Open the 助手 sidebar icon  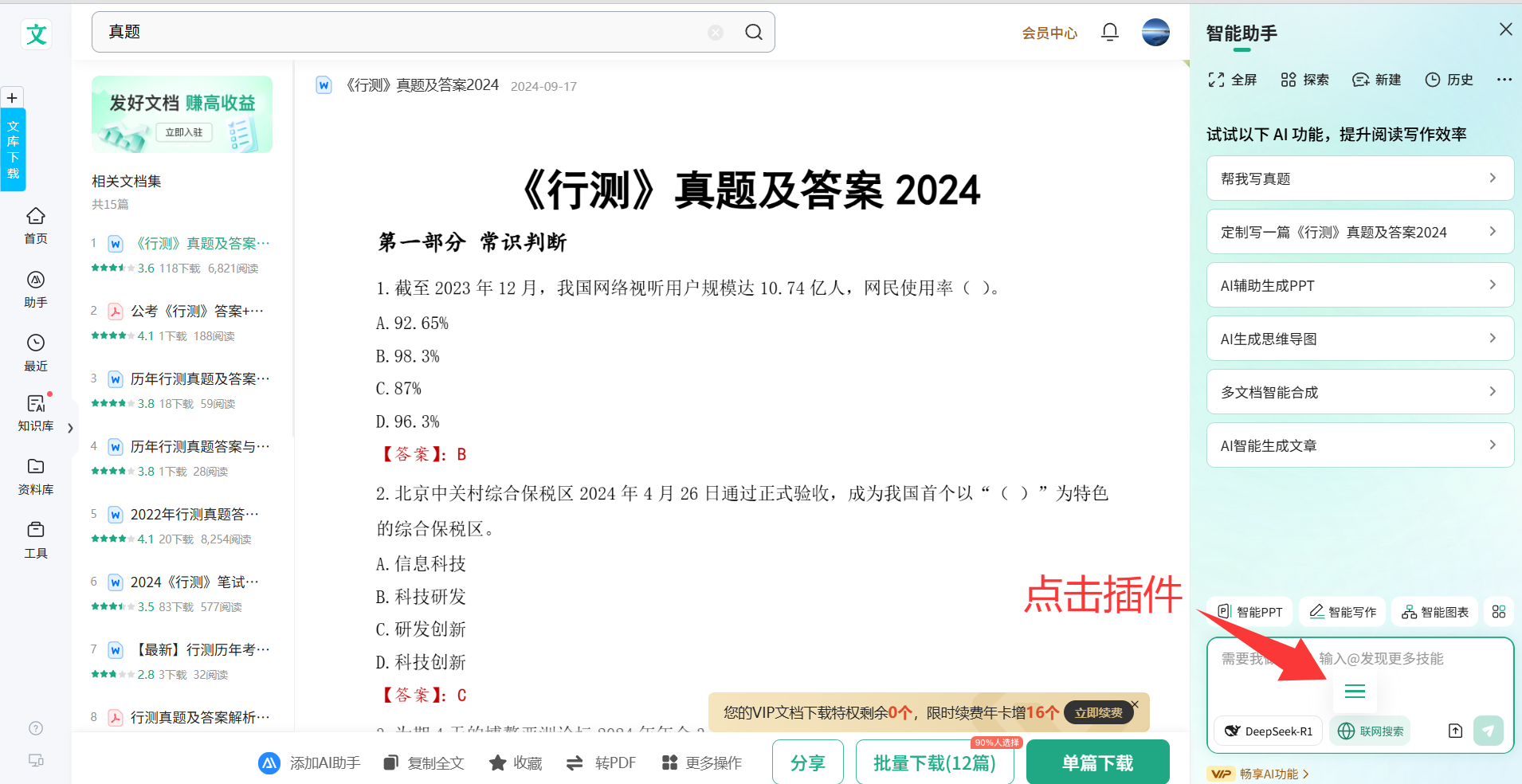(x=36, y=288)
